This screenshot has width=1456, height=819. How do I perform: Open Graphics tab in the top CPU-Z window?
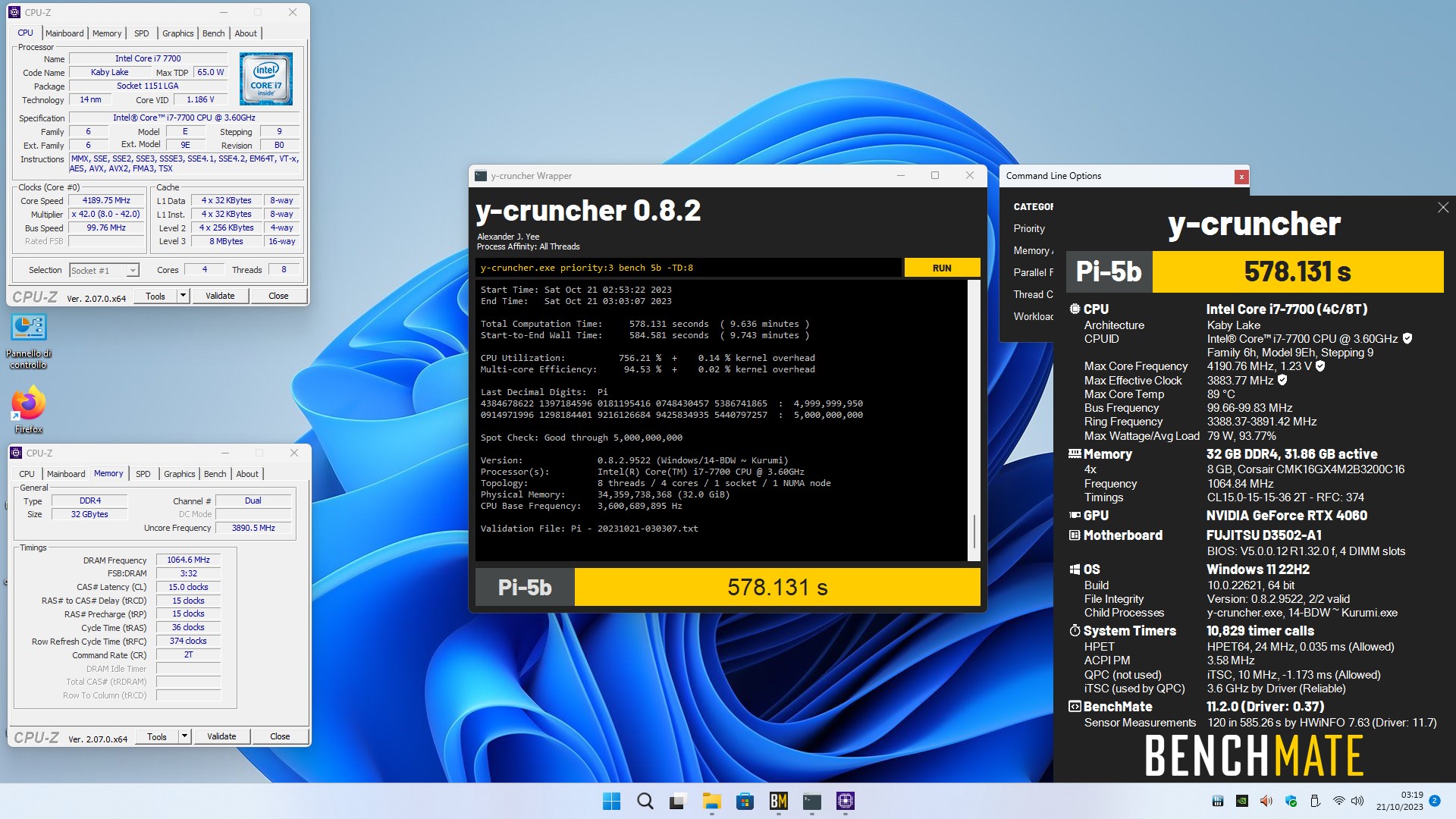point(178,33)
